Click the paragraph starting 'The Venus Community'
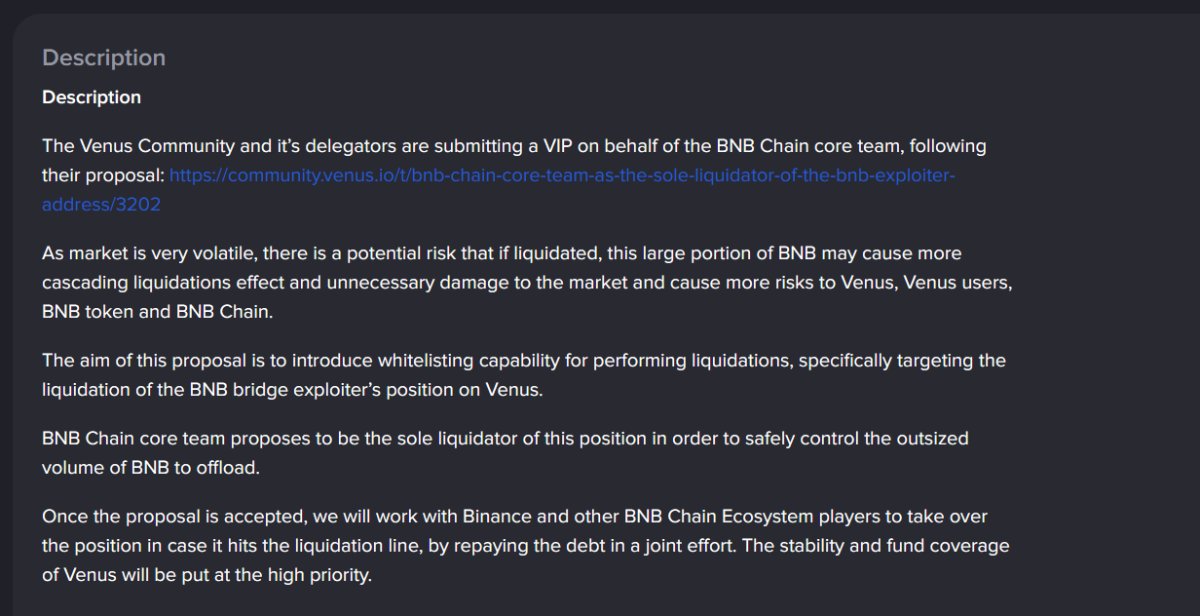The height and width of the screenshot is (616, 1200). [514, 175]
